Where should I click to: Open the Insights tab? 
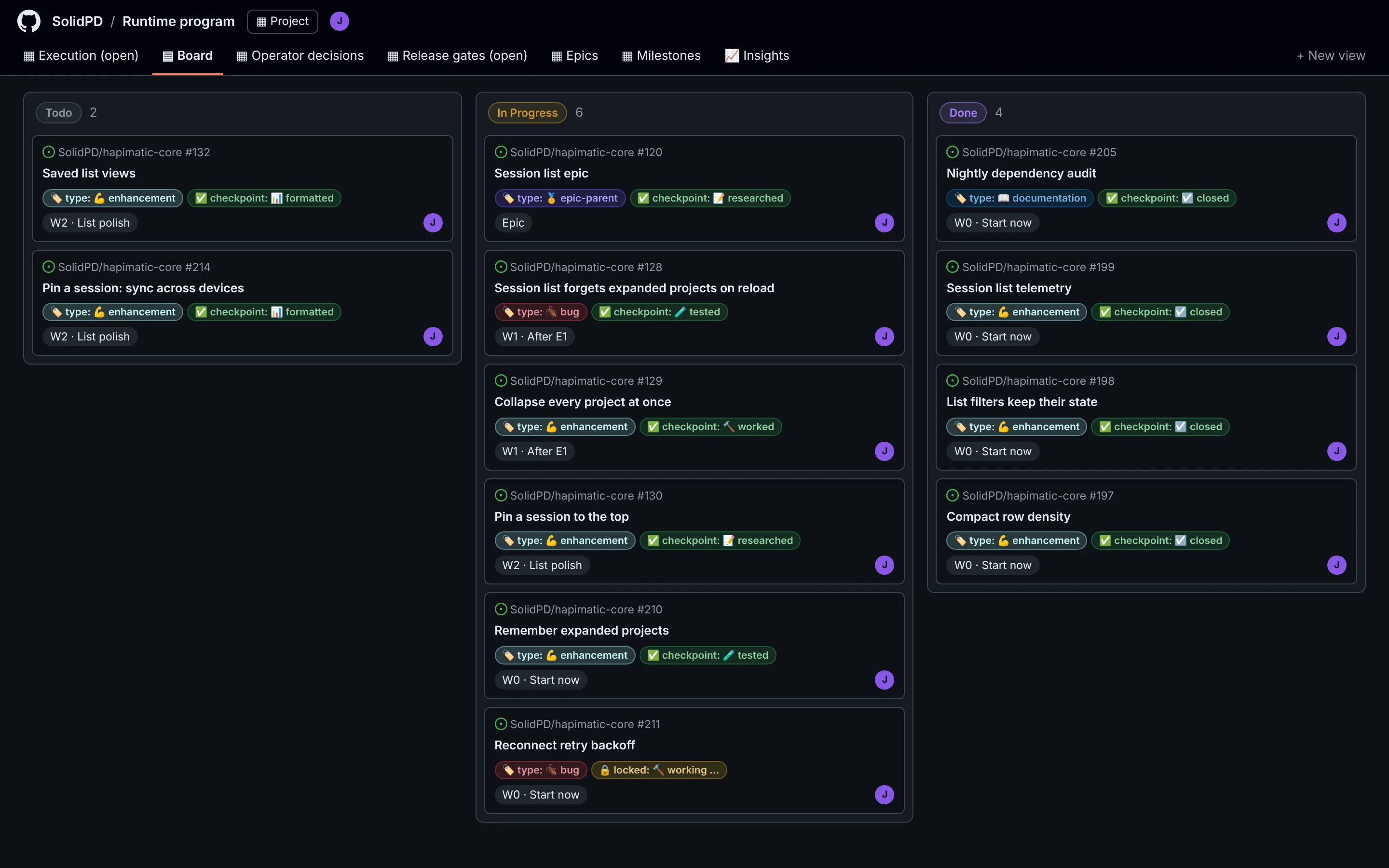coord(757,55)
